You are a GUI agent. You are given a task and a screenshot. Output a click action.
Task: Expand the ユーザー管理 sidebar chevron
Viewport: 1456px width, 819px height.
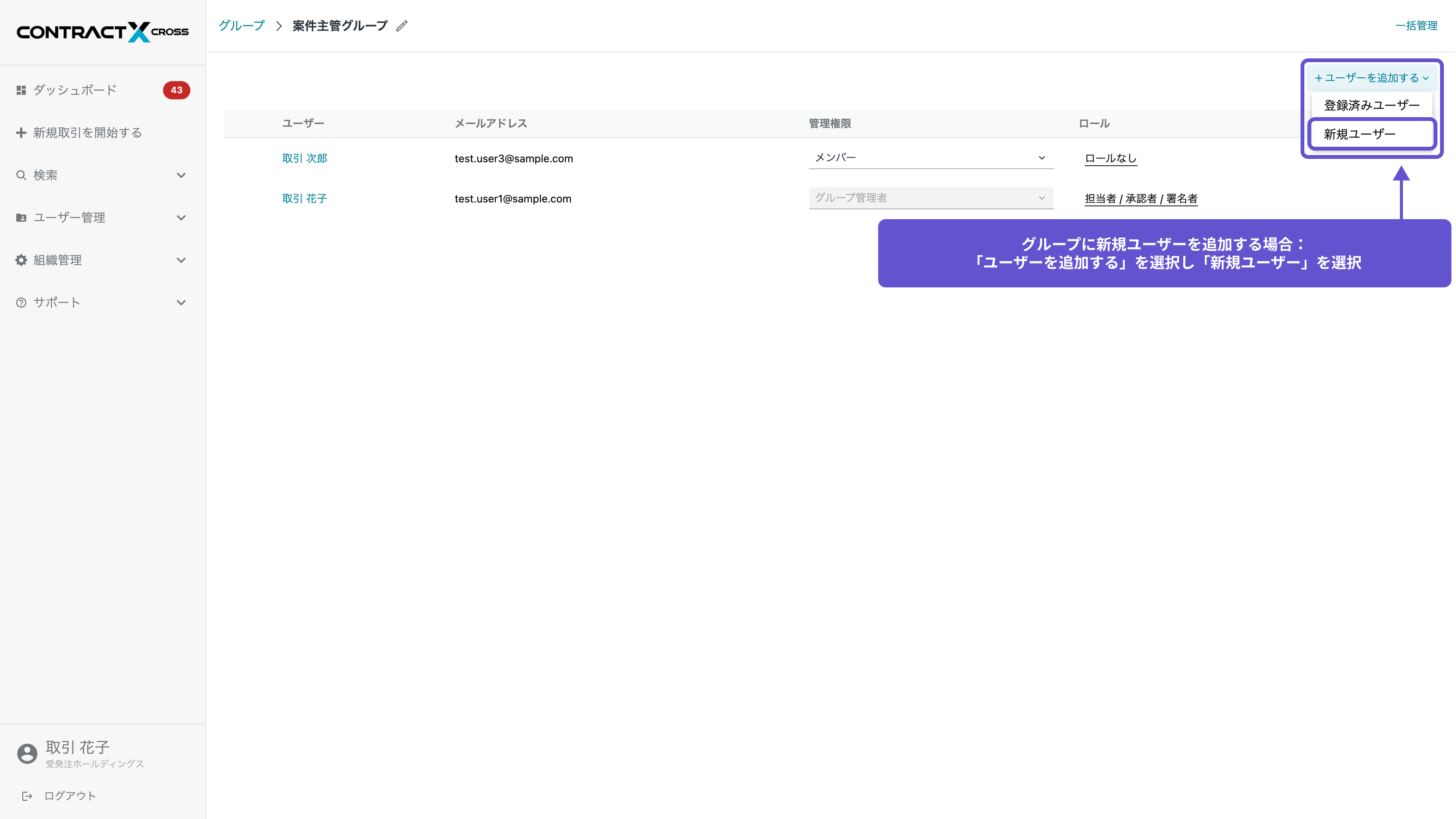coord(181,218)
